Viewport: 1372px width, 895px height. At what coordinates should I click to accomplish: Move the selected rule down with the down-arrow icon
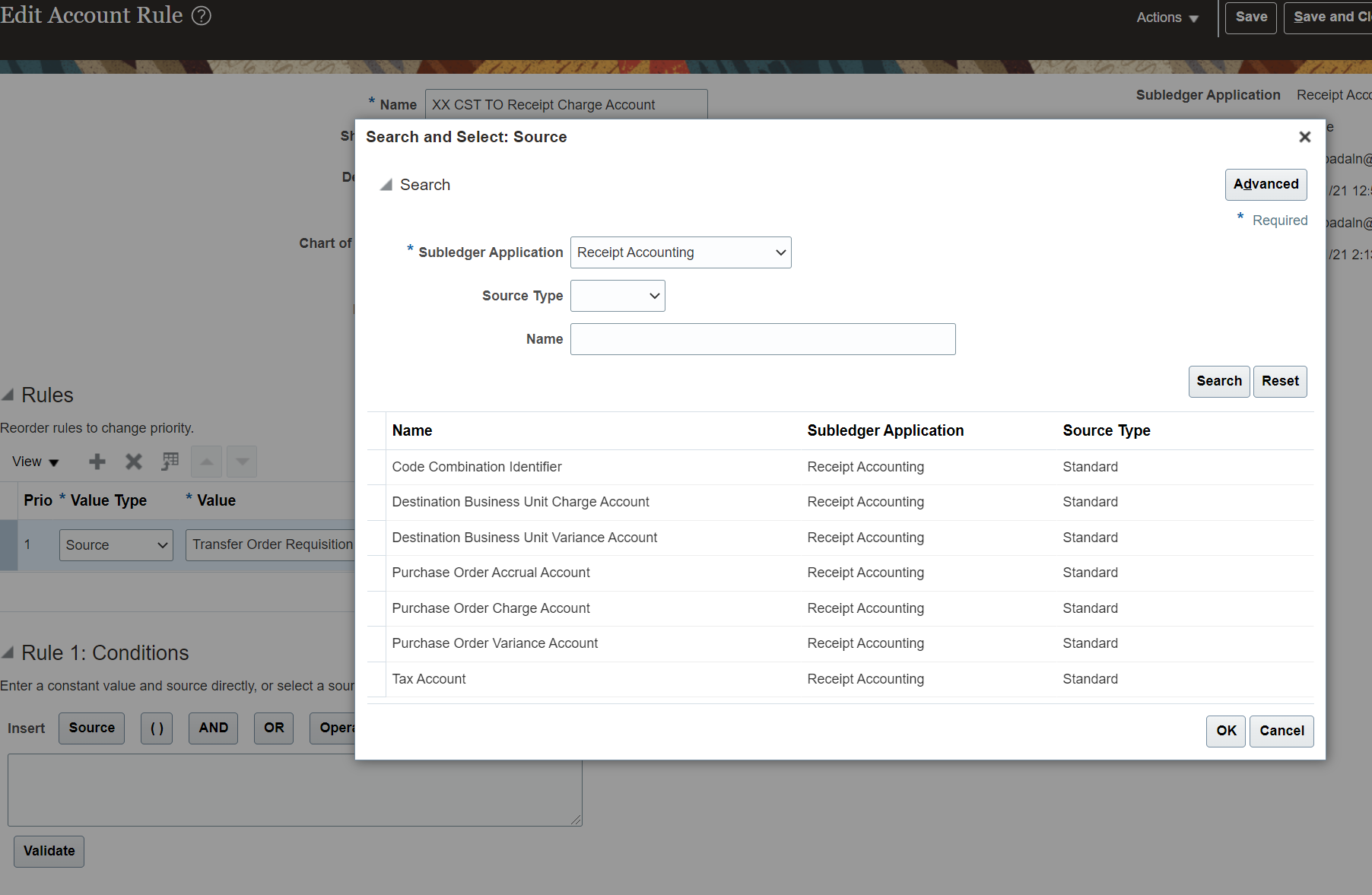241,462
